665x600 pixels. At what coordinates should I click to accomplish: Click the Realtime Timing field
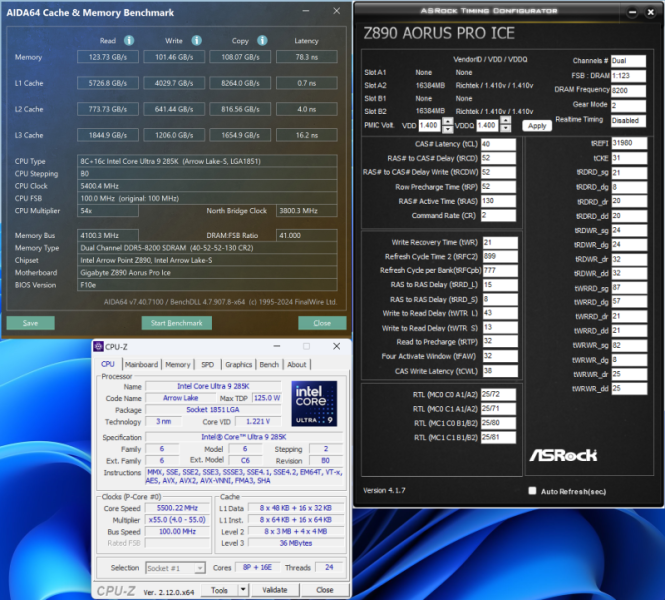(x=629, y=120)
